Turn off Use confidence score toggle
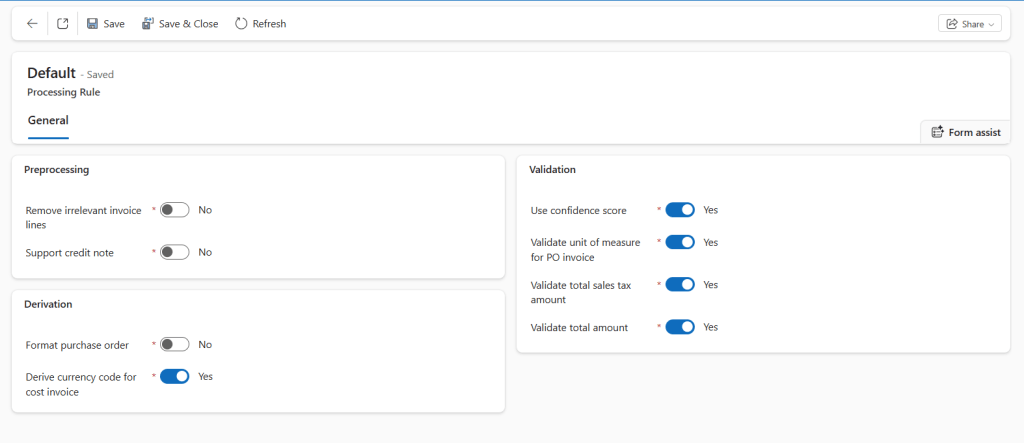 (x=680, y=210)
